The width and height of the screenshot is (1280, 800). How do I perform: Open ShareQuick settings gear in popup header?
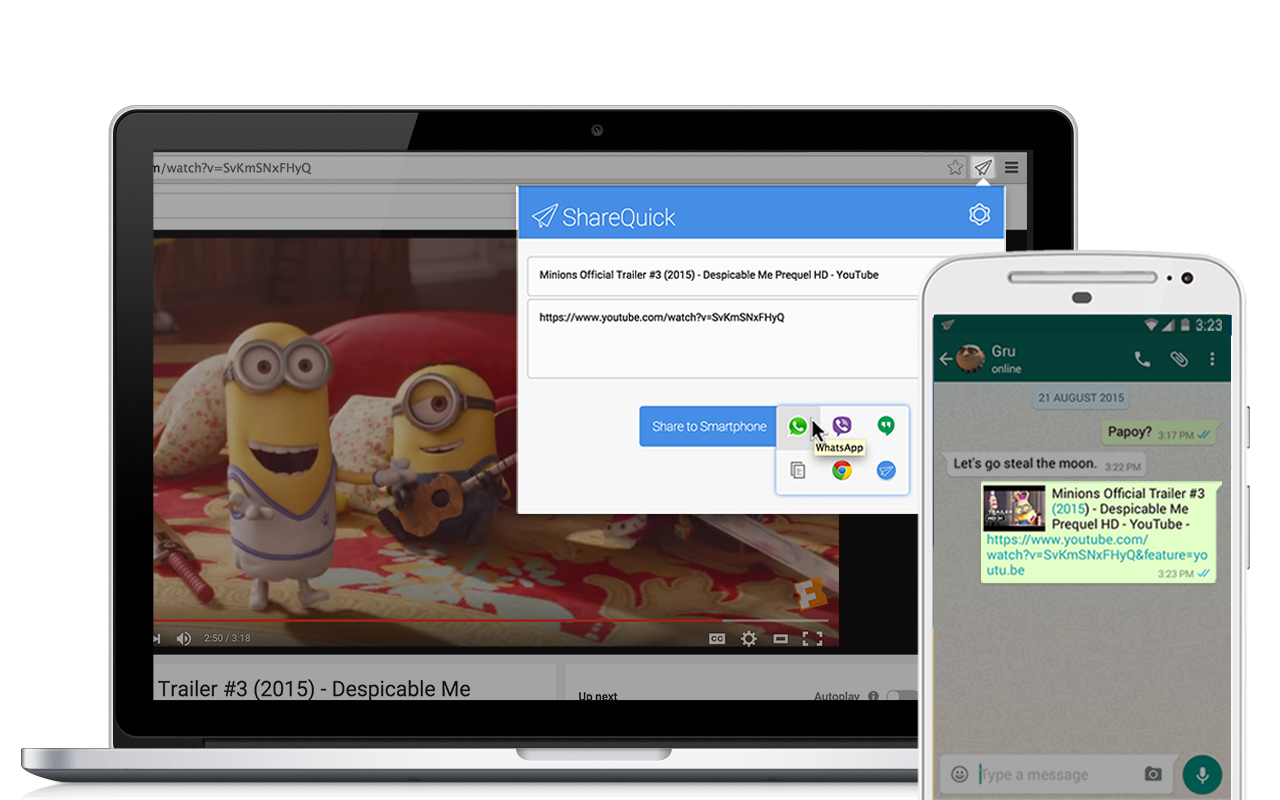tap(979, 214)
